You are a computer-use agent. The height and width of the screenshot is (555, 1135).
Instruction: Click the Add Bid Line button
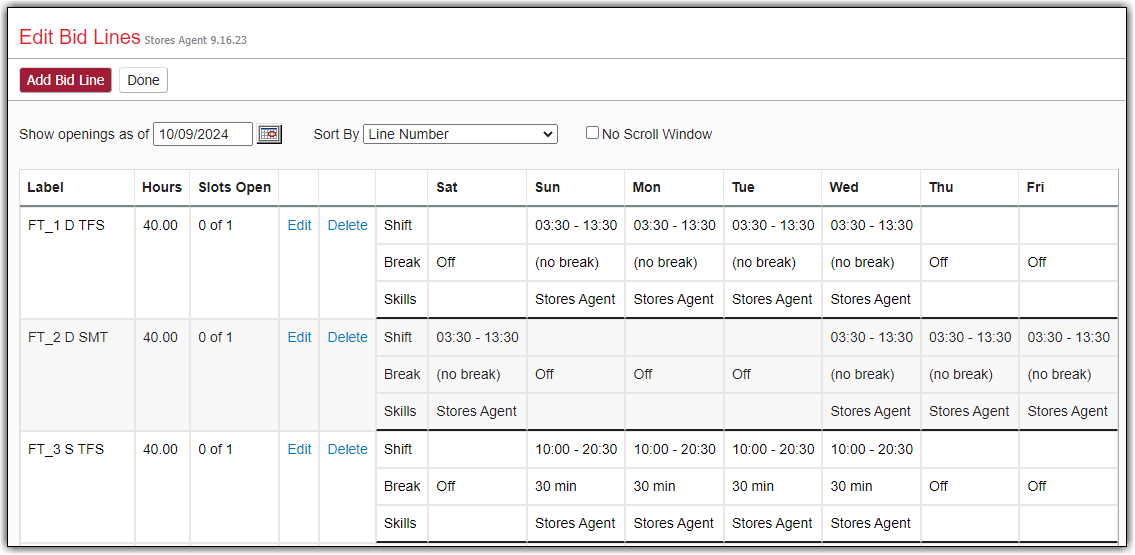[65, 80]
